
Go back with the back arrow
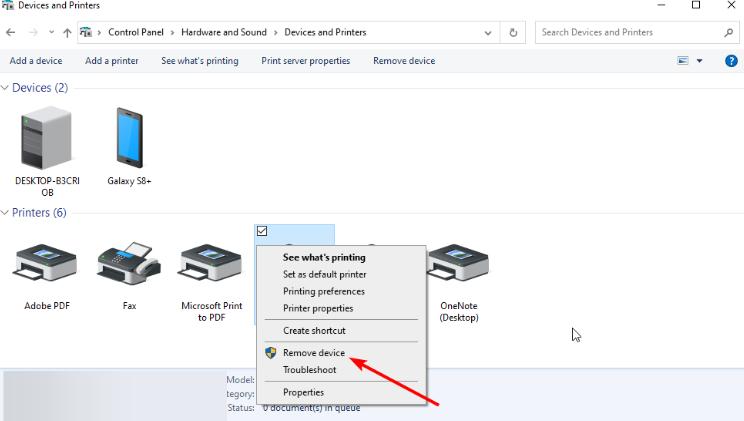coord(10,33)
